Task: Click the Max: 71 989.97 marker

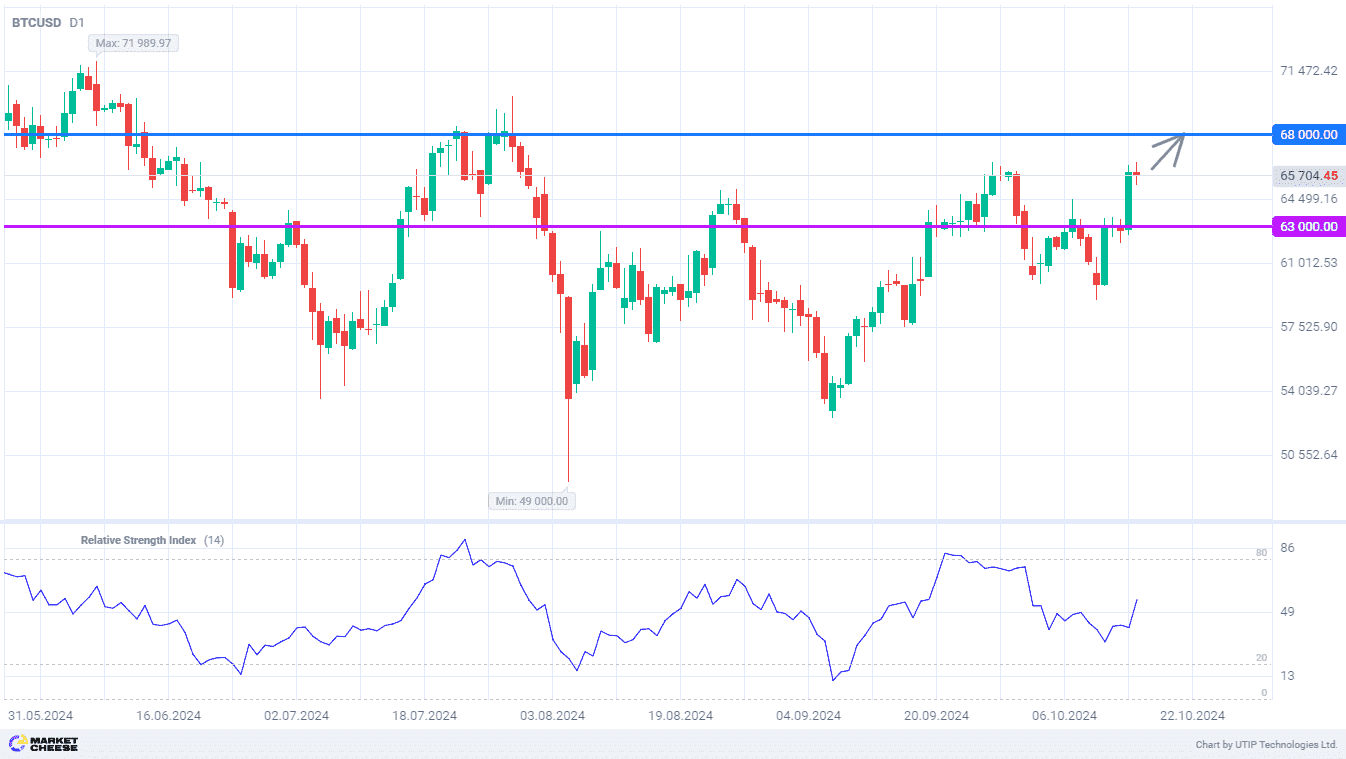Action: 134,43
